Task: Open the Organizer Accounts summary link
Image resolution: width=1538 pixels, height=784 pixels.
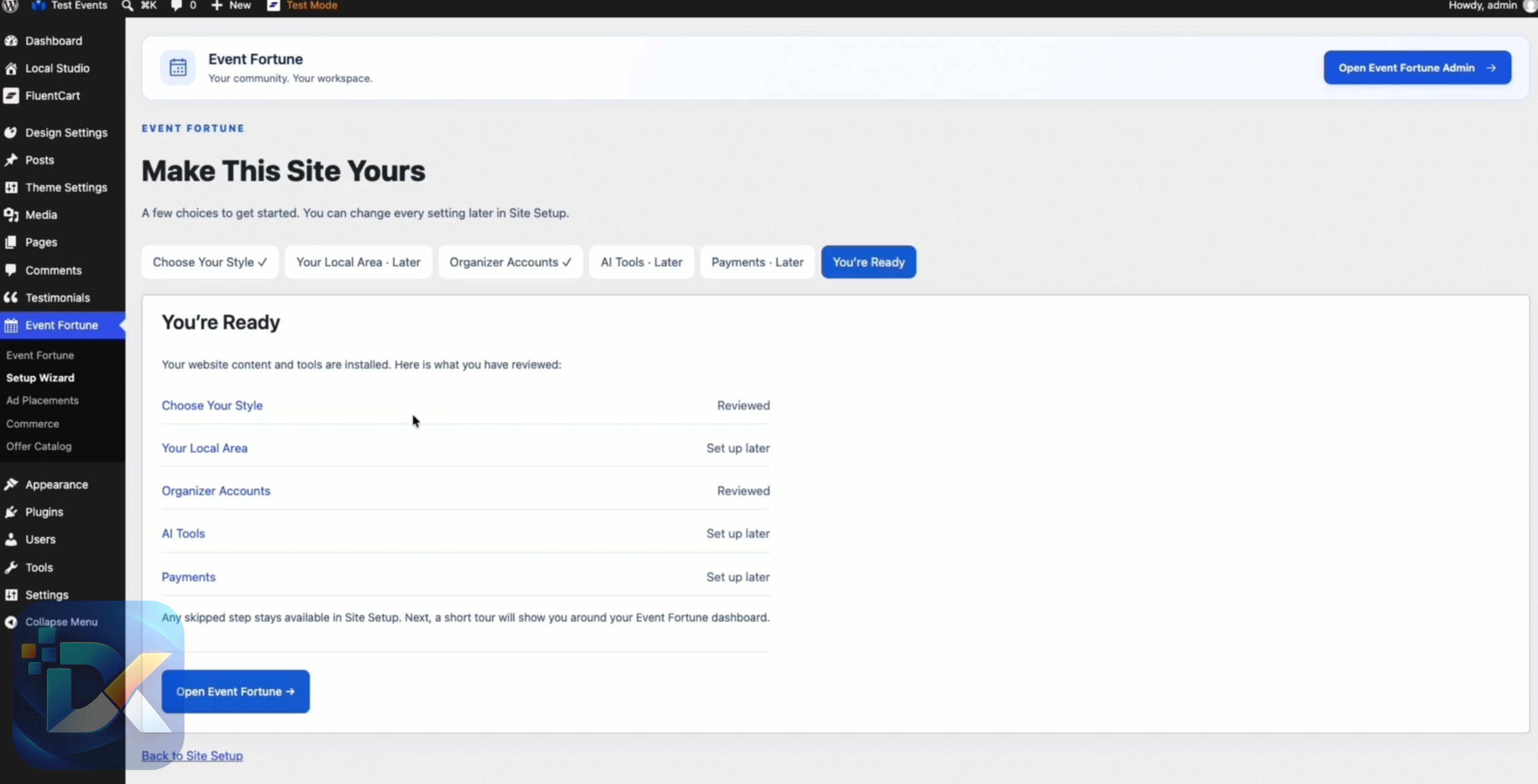Action: pyautogui.click(x=216, y=491)
